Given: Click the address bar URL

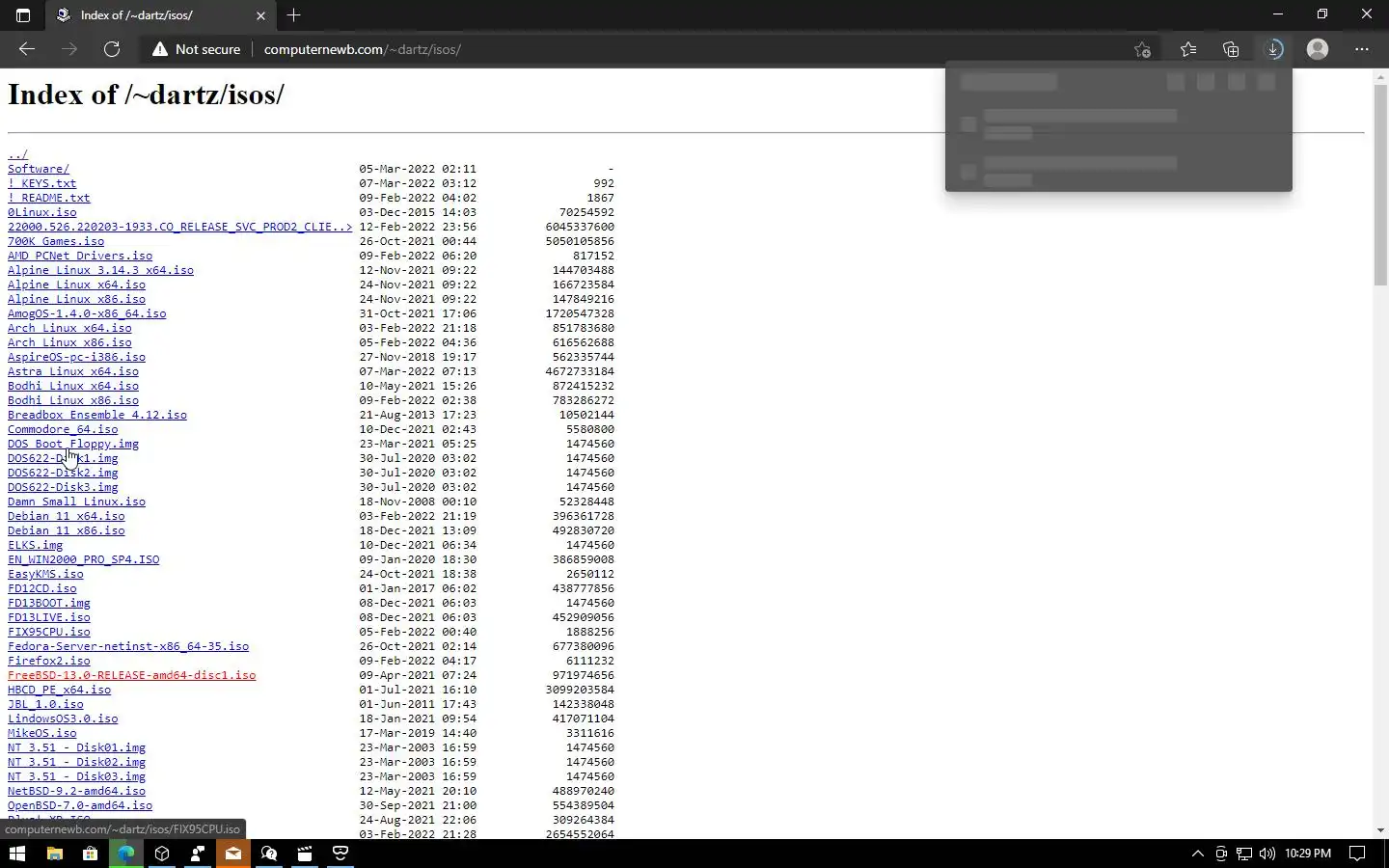Looking at the screenshot, I should click(x=363, y=49).
